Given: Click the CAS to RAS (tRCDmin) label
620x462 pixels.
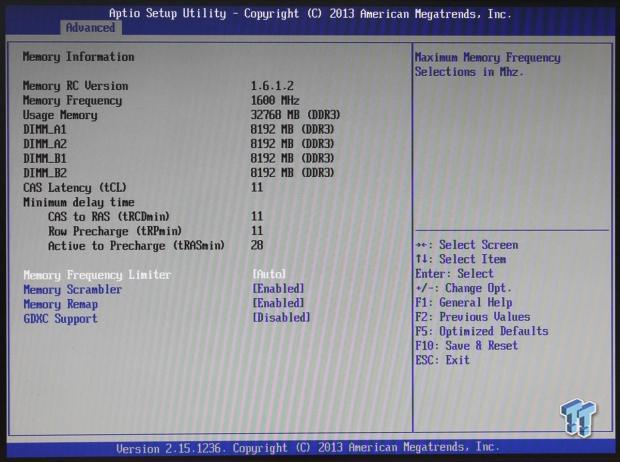Looking at the screenshot, I should (109, 217).
